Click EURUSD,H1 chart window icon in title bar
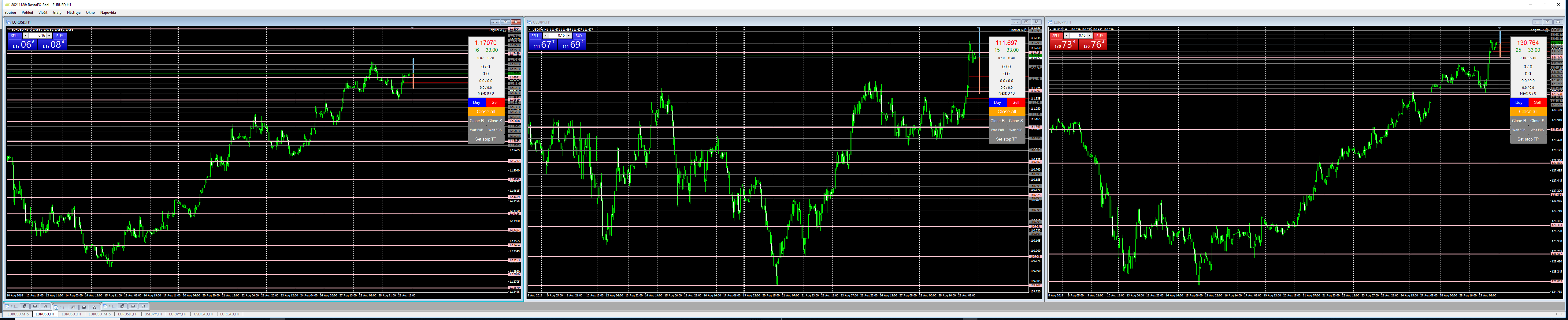1568x320 pixels. coord(9,22)
